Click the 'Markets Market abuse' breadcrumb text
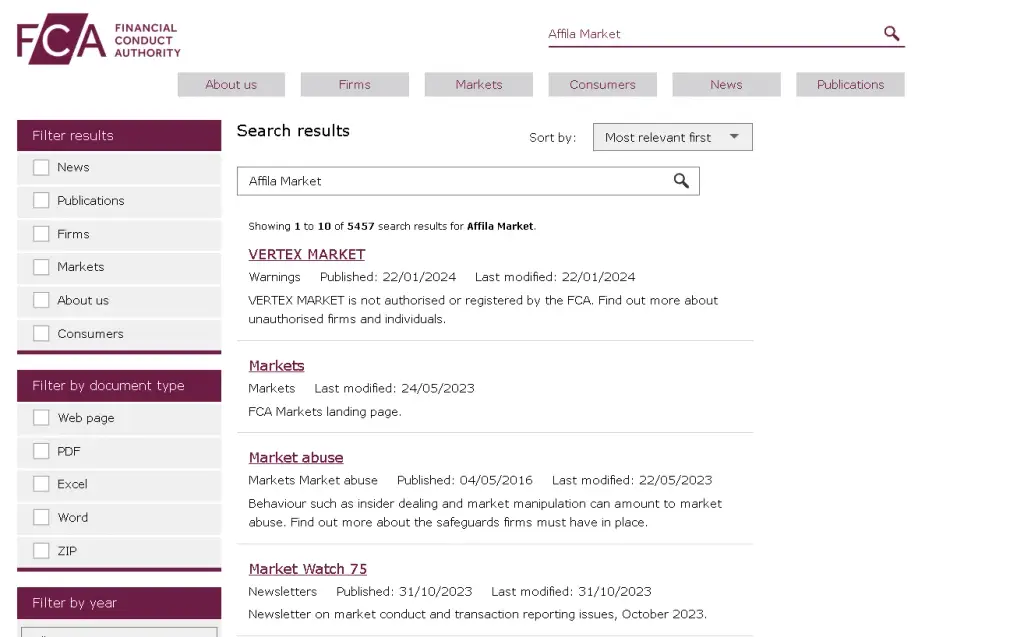Screen dimensions: 1024x637 (x=313, y=480)
